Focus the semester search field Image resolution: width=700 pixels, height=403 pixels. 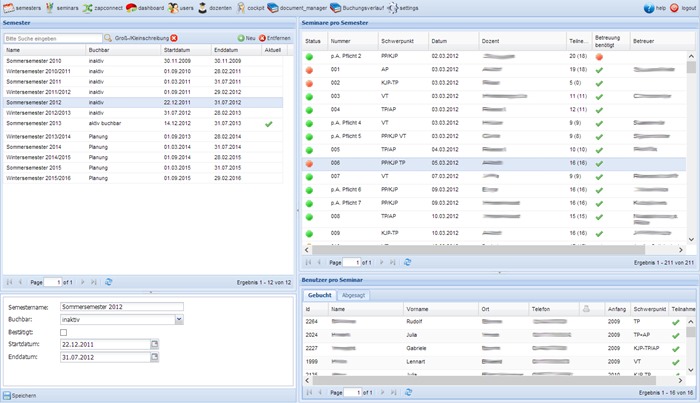[x=53, y=38]
